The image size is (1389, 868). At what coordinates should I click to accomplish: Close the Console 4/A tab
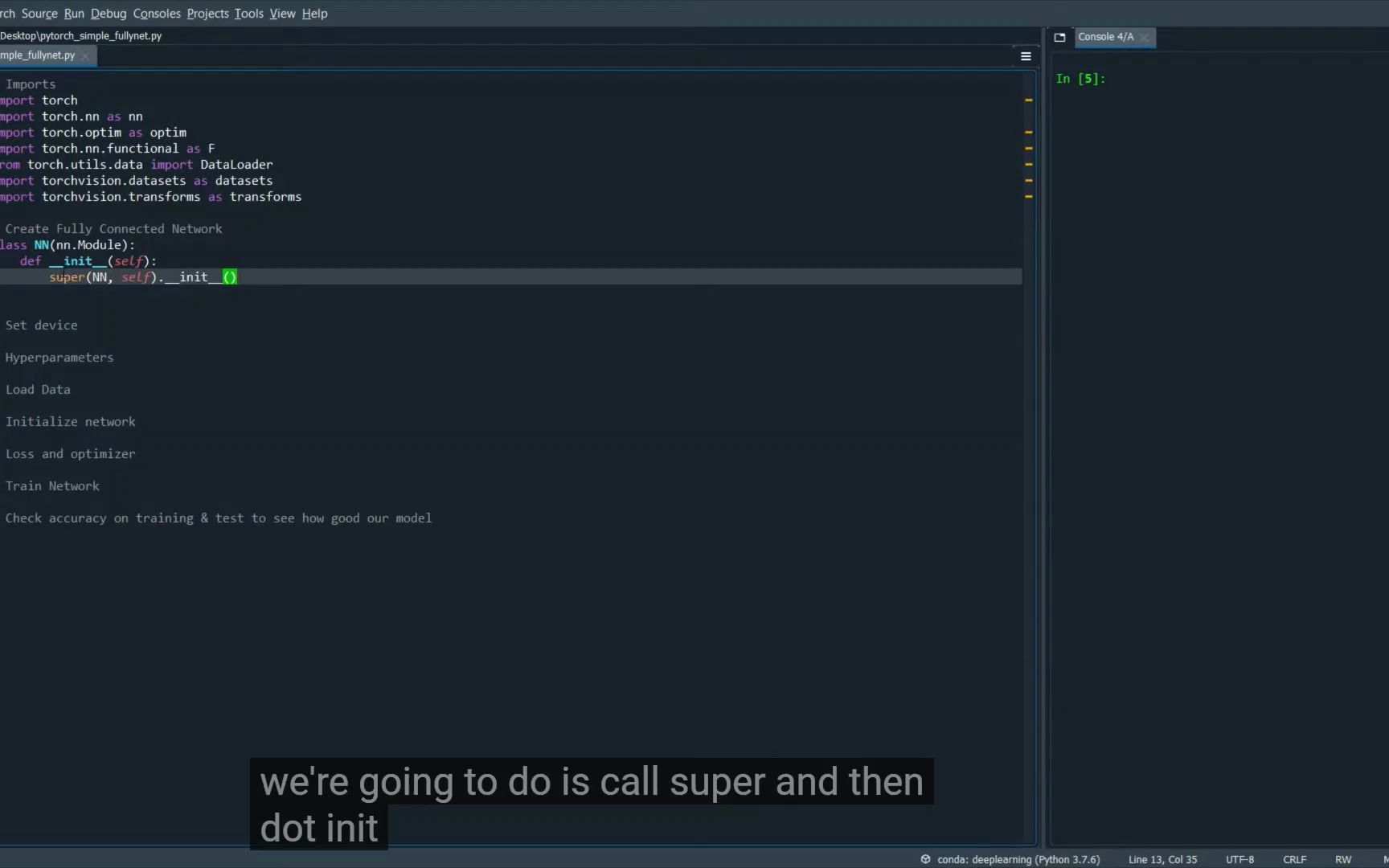click(1144, 38)
